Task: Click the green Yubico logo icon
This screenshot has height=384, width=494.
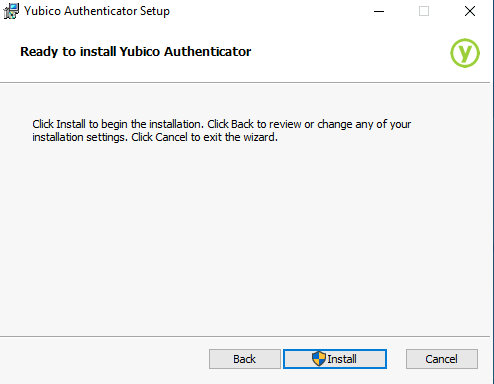Action: click(465, 53)
